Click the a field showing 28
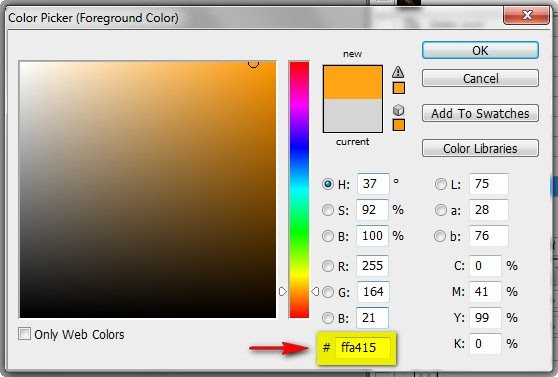 coord(489,210)
